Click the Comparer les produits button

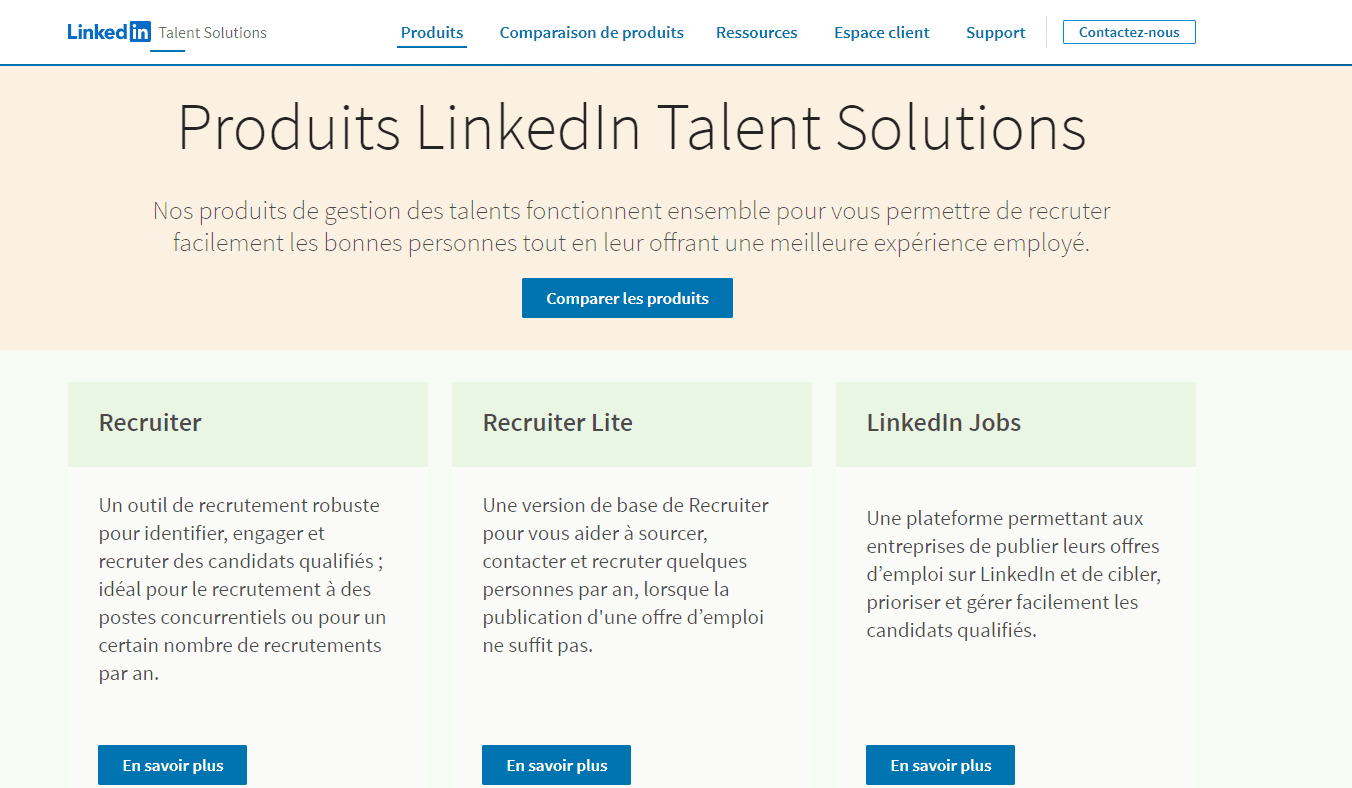pyautogui.click(x=627, y=298)
